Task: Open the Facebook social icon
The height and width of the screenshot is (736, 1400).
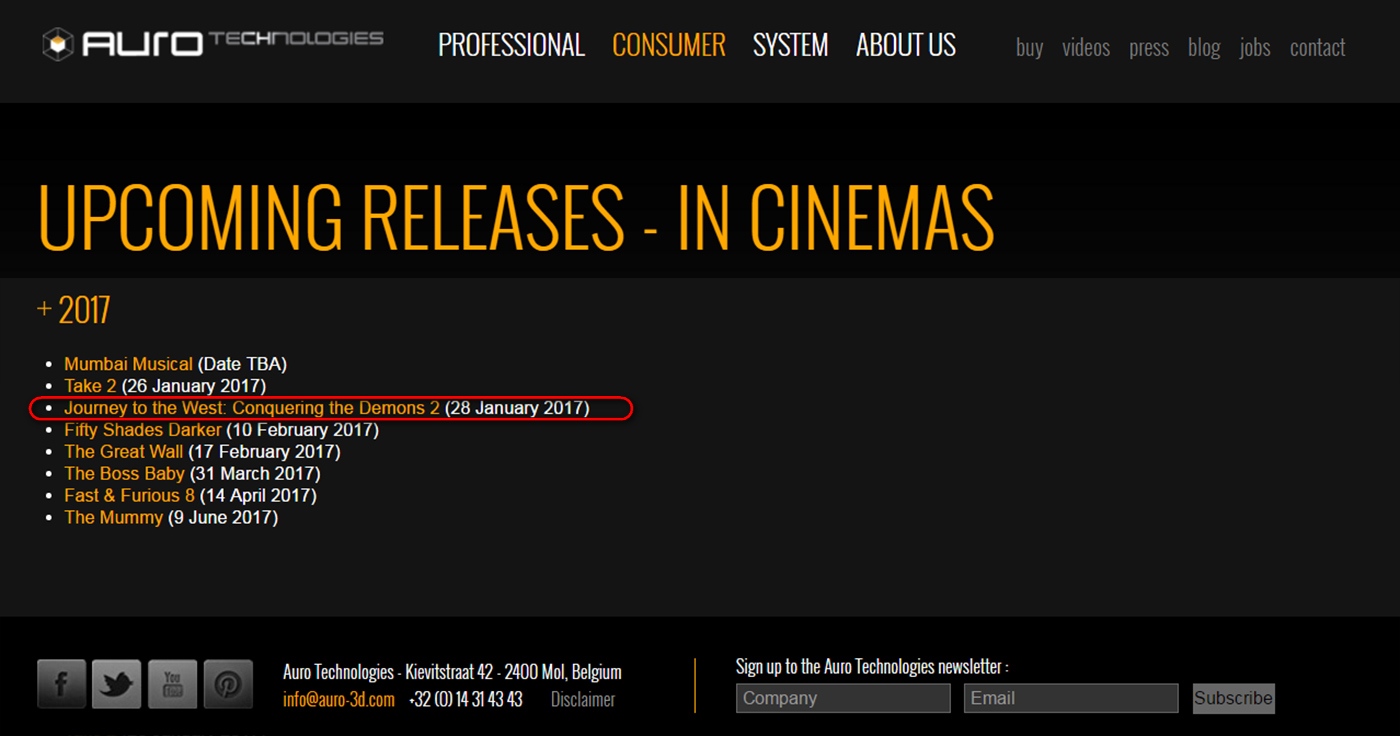Action: coord(62,685)
